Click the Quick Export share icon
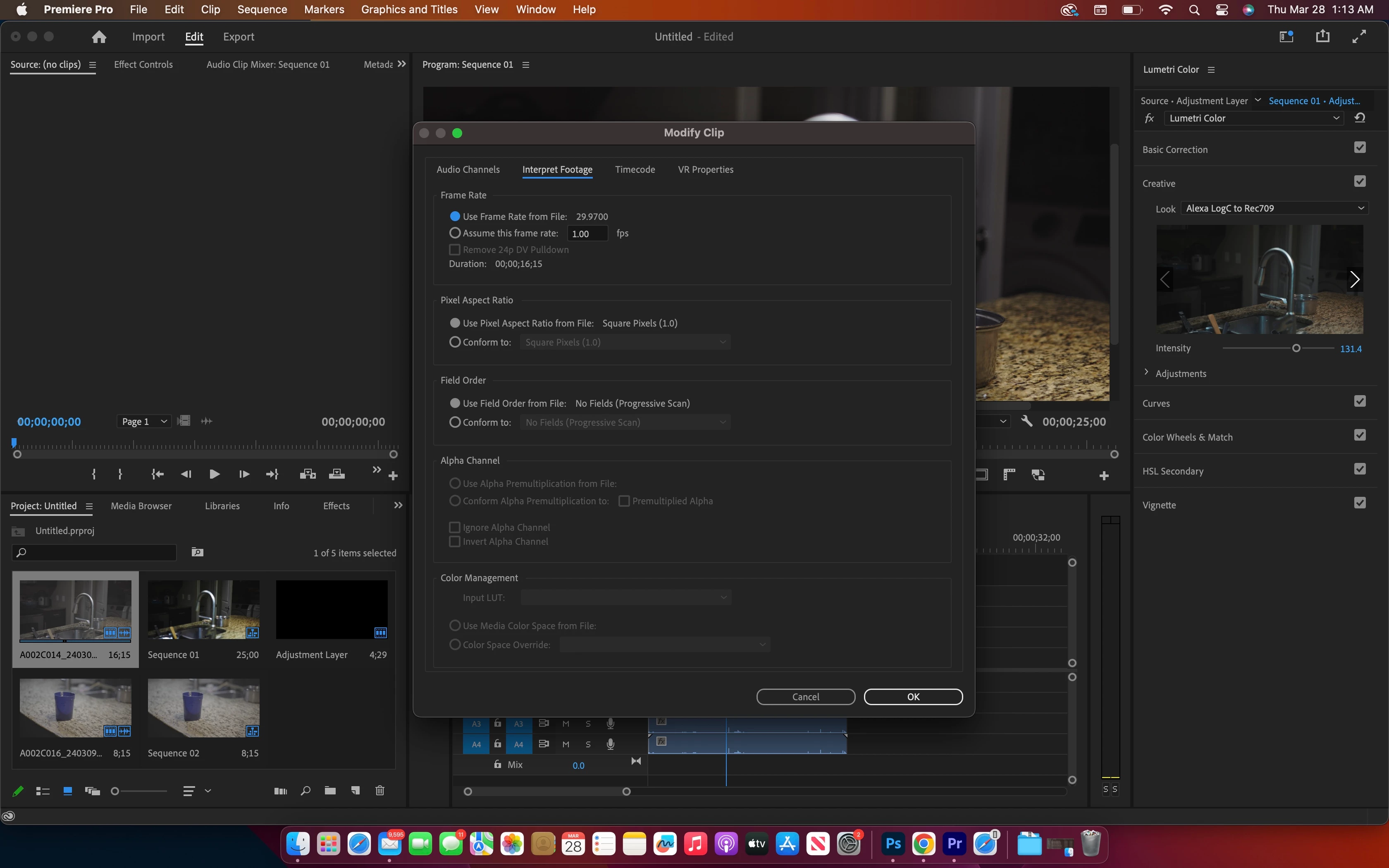The width and height of the screenshot is (1389, 868). [1322, 37]
